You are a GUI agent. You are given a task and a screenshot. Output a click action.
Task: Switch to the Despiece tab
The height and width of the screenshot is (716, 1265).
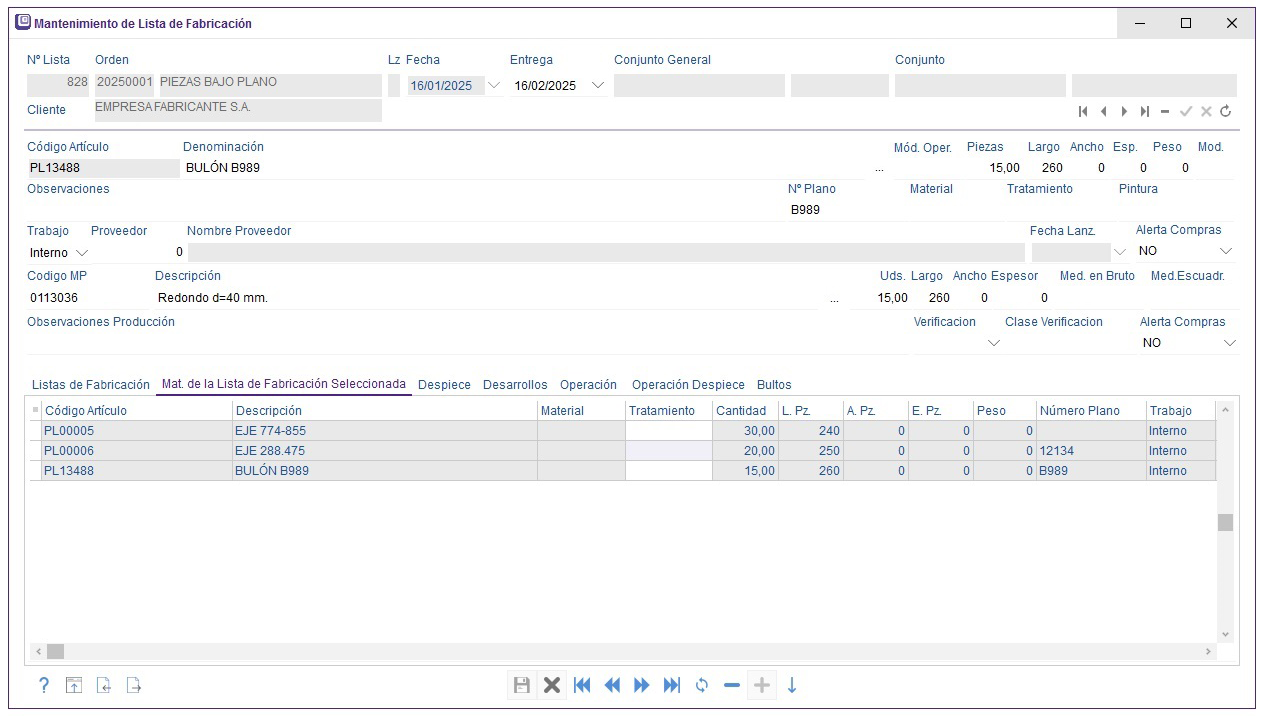coord(444,385)
